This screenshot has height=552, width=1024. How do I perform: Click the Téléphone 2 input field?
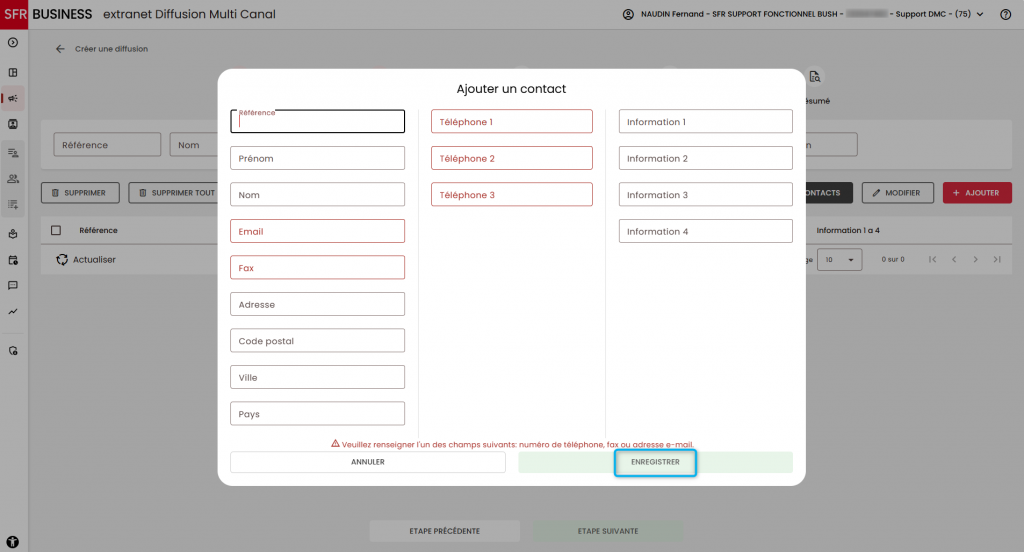point(511,158)
